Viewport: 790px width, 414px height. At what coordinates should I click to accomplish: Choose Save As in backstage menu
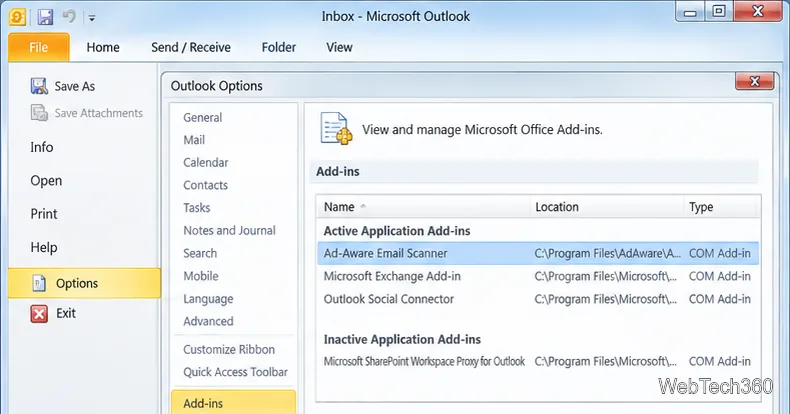(x=75, y=86)
